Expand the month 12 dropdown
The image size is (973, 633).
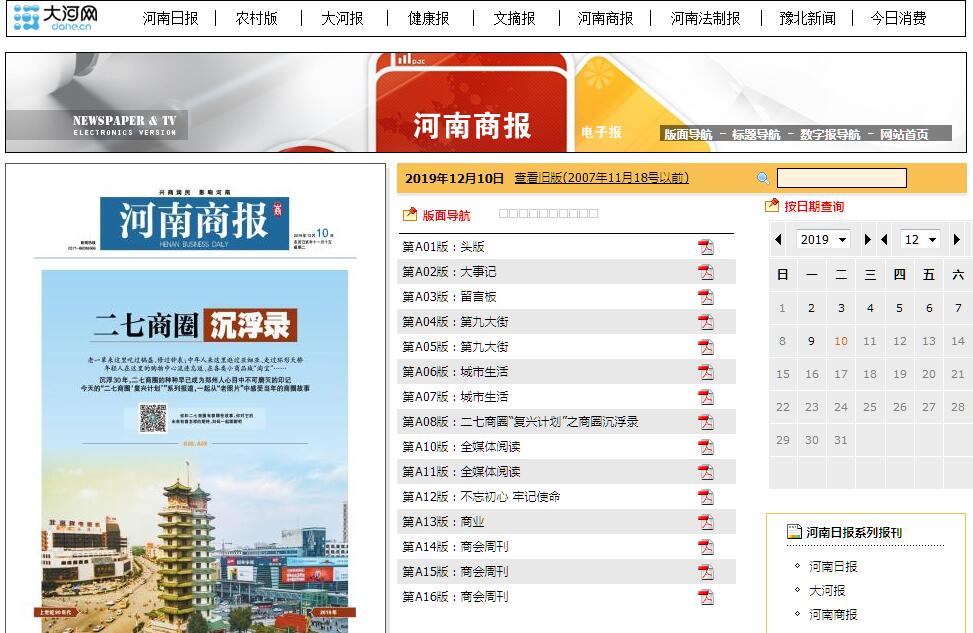click(x=920, y=240)
